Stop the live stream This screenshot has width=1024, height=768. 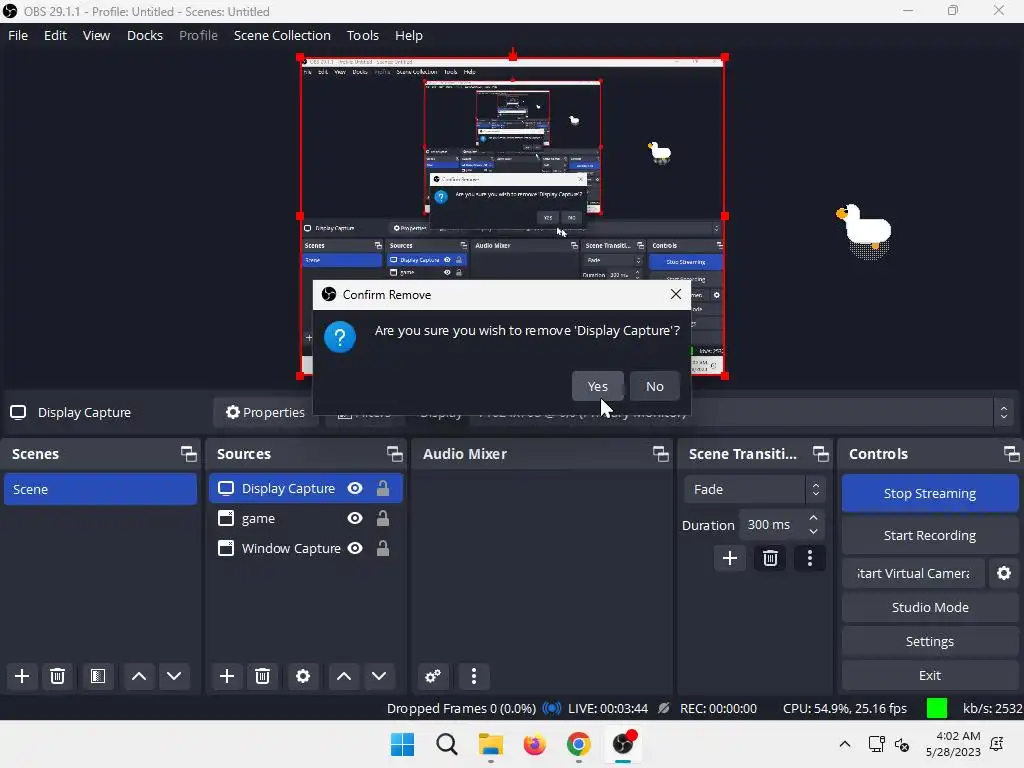(930, 494)
